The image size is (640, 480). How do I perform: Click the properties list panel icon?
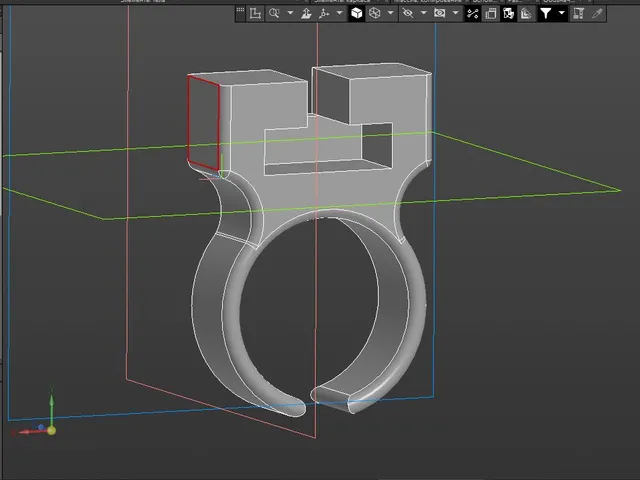[578, 13]
